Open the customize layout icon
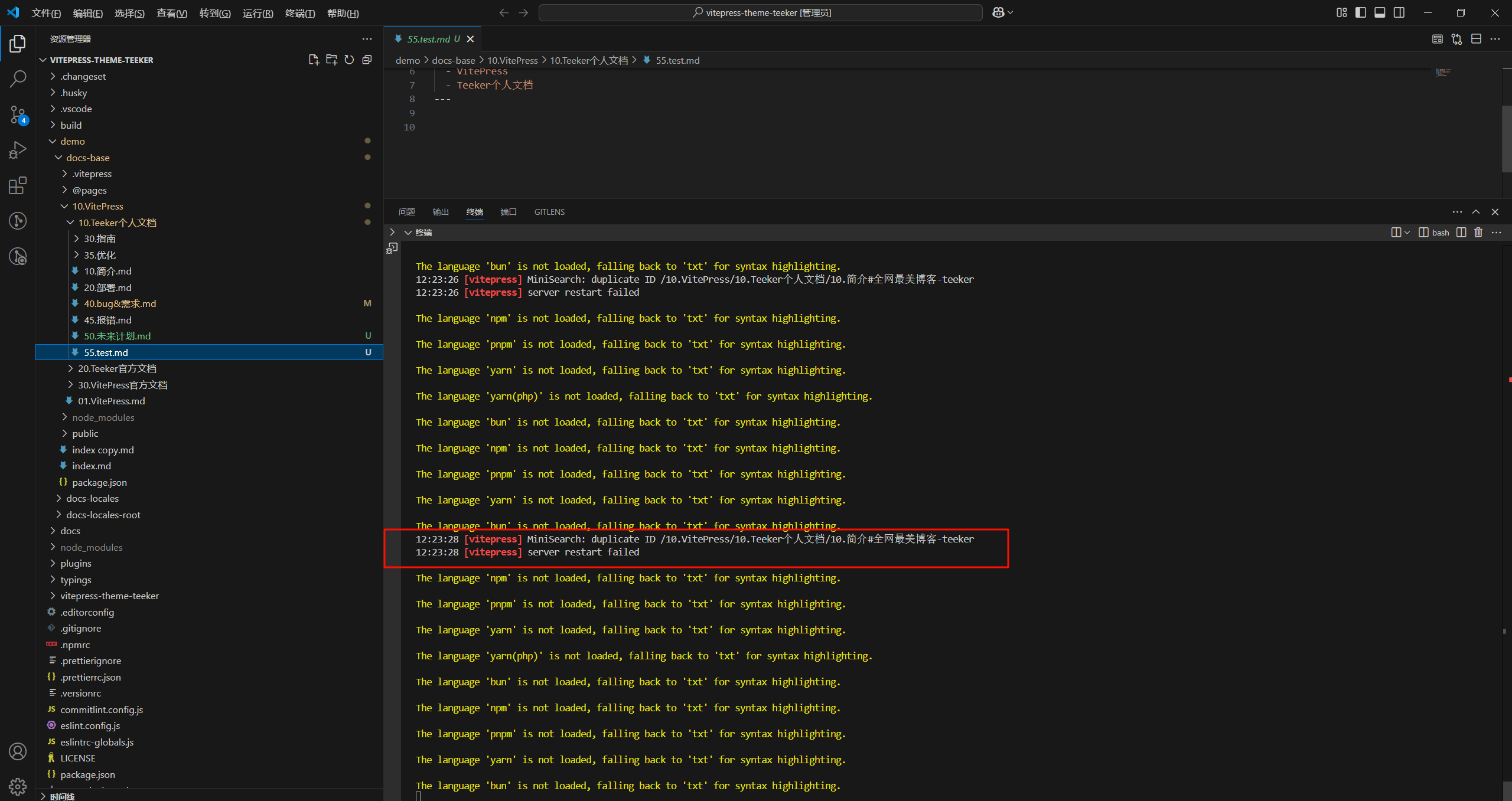Screen dimensions: 1512x801 (x=1341, y=12)
